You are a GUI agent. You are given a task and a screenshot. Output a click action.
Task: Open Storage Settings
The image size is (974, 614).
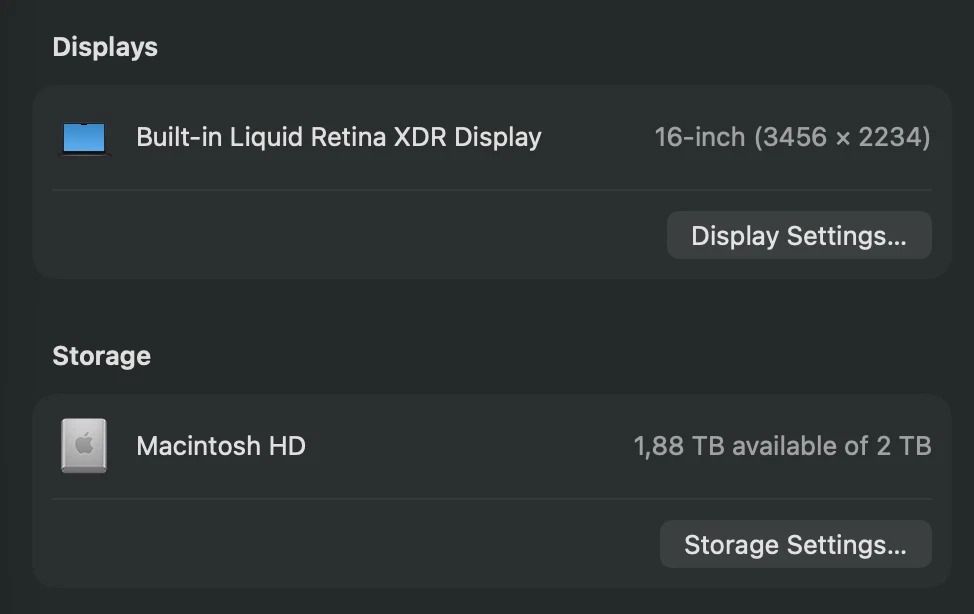[x=795, y=544]
